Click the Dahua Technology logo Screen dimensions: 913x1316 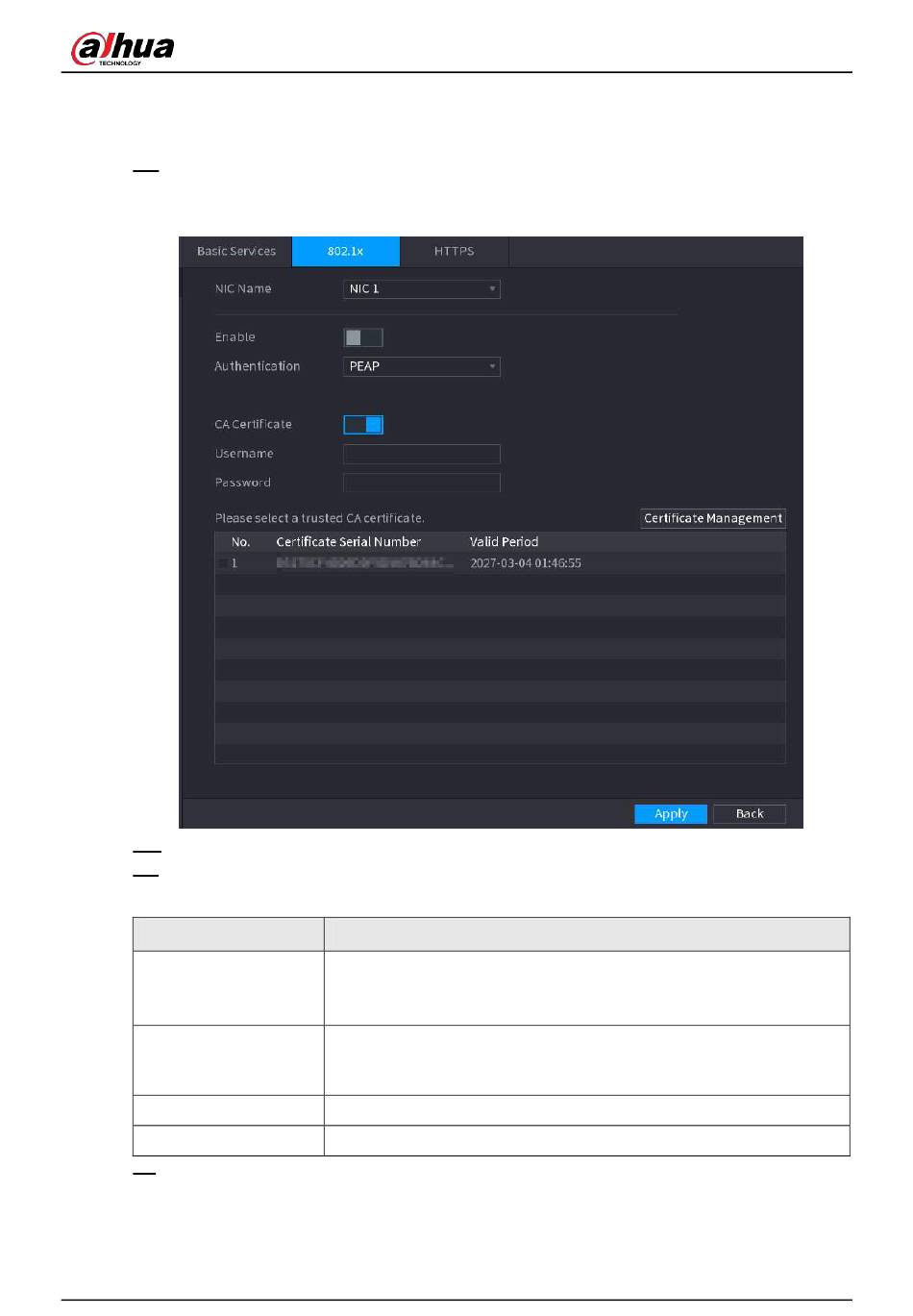coord(122,48)
